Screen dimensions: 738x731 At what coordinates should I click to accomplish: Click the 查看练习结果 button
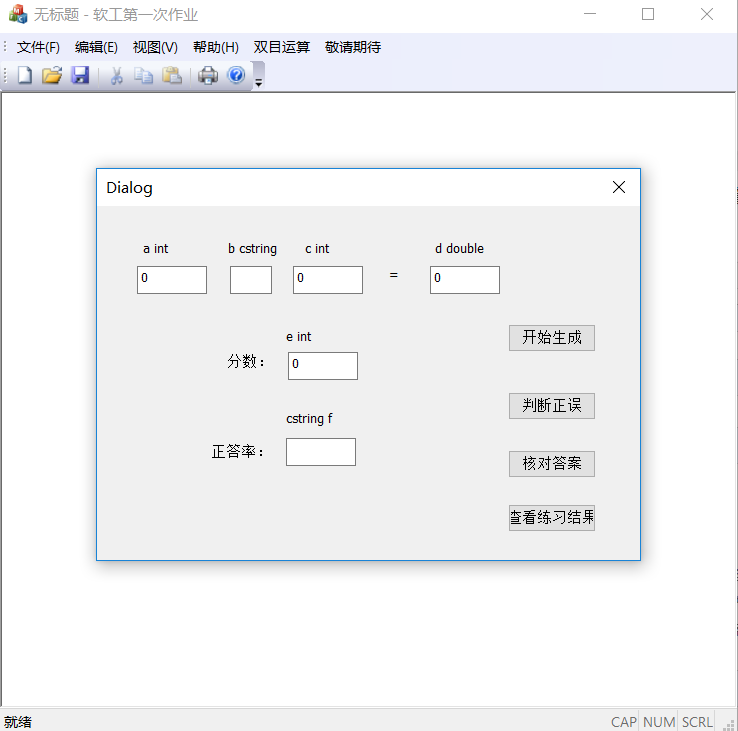pyautogui.click(x=552, y=518)
